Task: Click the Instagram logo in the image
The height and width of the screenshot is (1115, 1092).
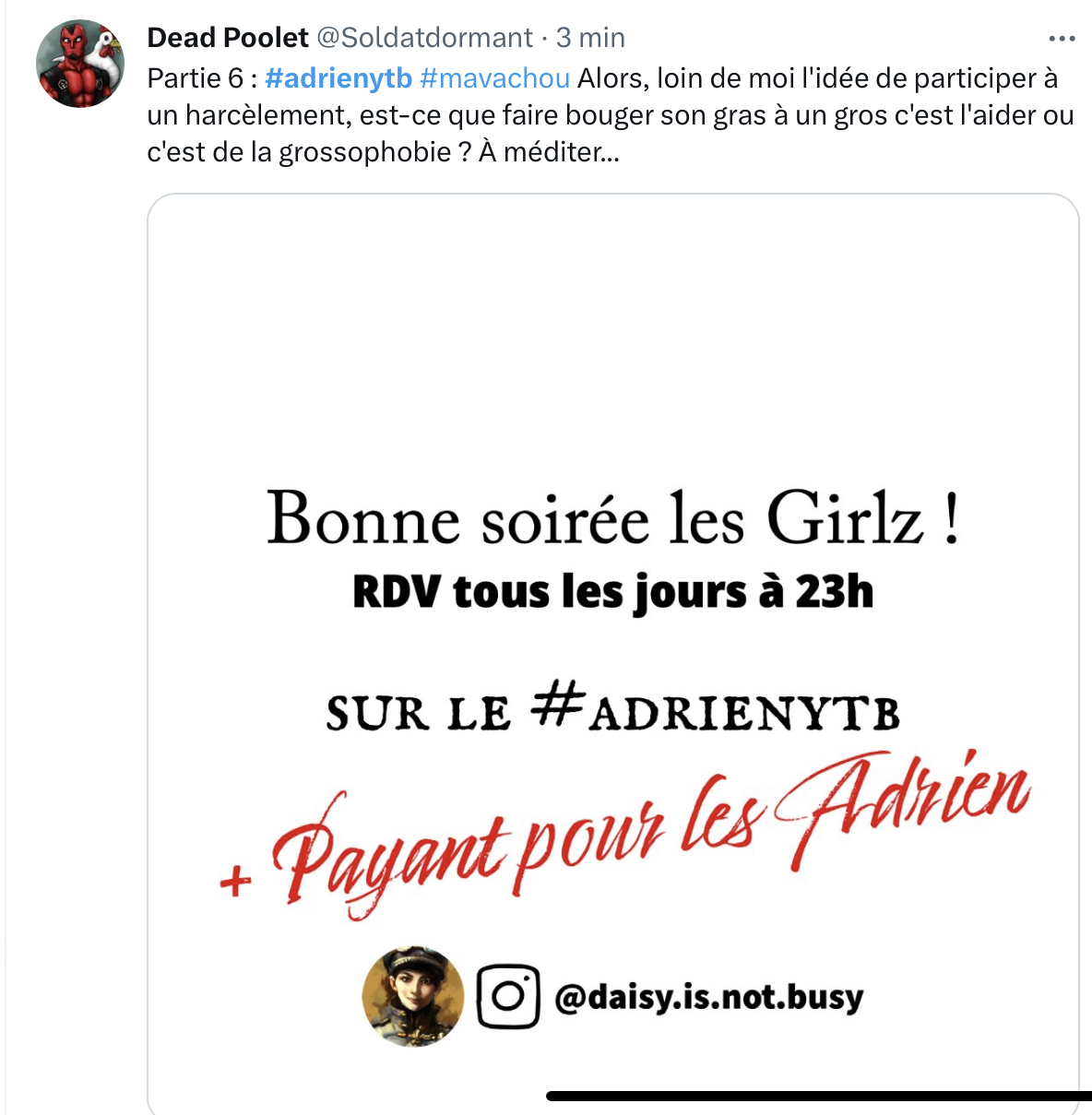Action: (x=508, y=996)
